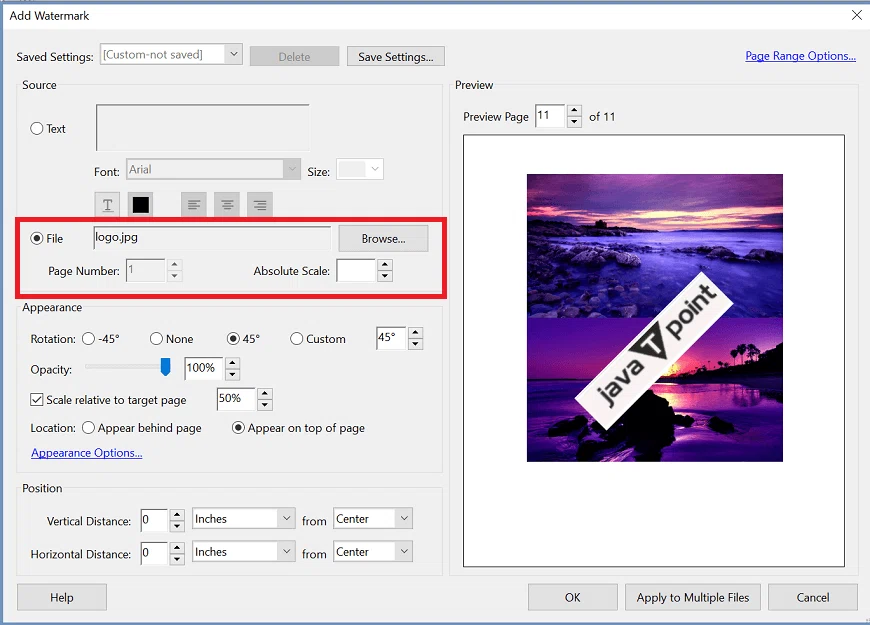
Task: Confirm with the OK button
Action: pos(573,597)
